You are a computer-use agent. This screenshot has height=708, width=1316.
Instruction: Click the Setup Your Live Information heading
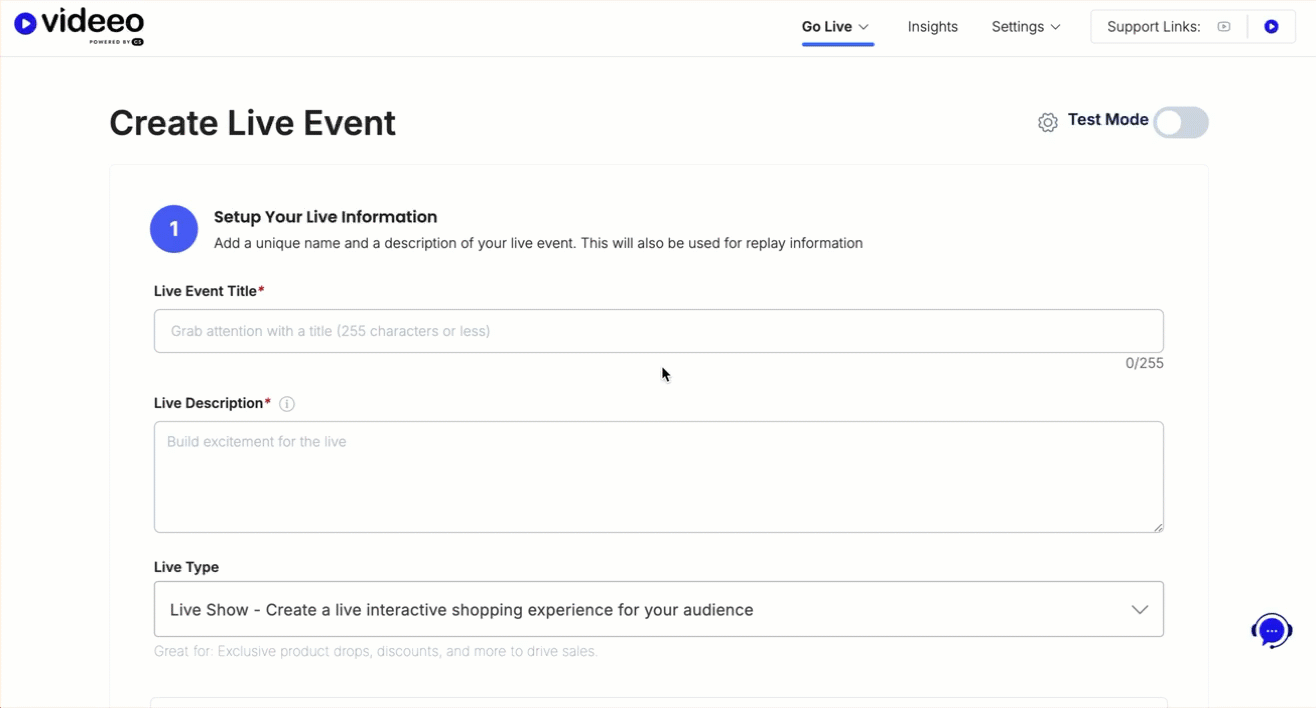pyautogui.click(x=325, y=217)
